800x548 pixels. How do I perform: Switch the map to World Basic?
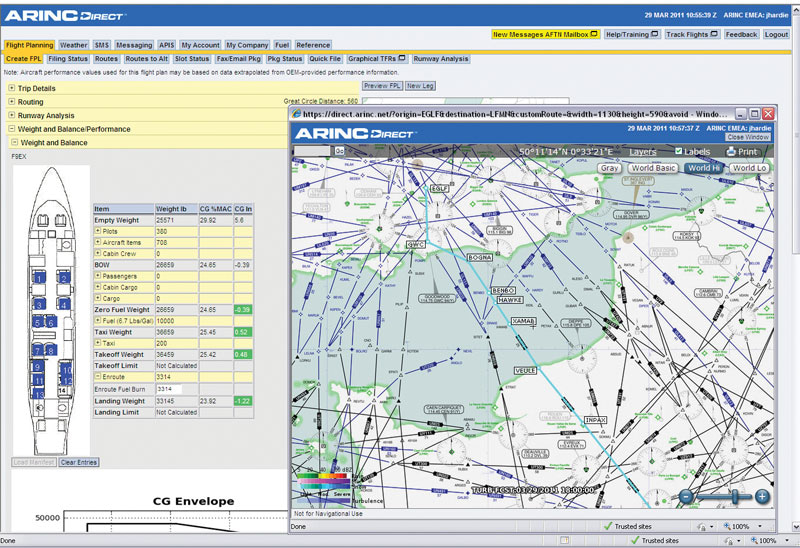(653, 168)
